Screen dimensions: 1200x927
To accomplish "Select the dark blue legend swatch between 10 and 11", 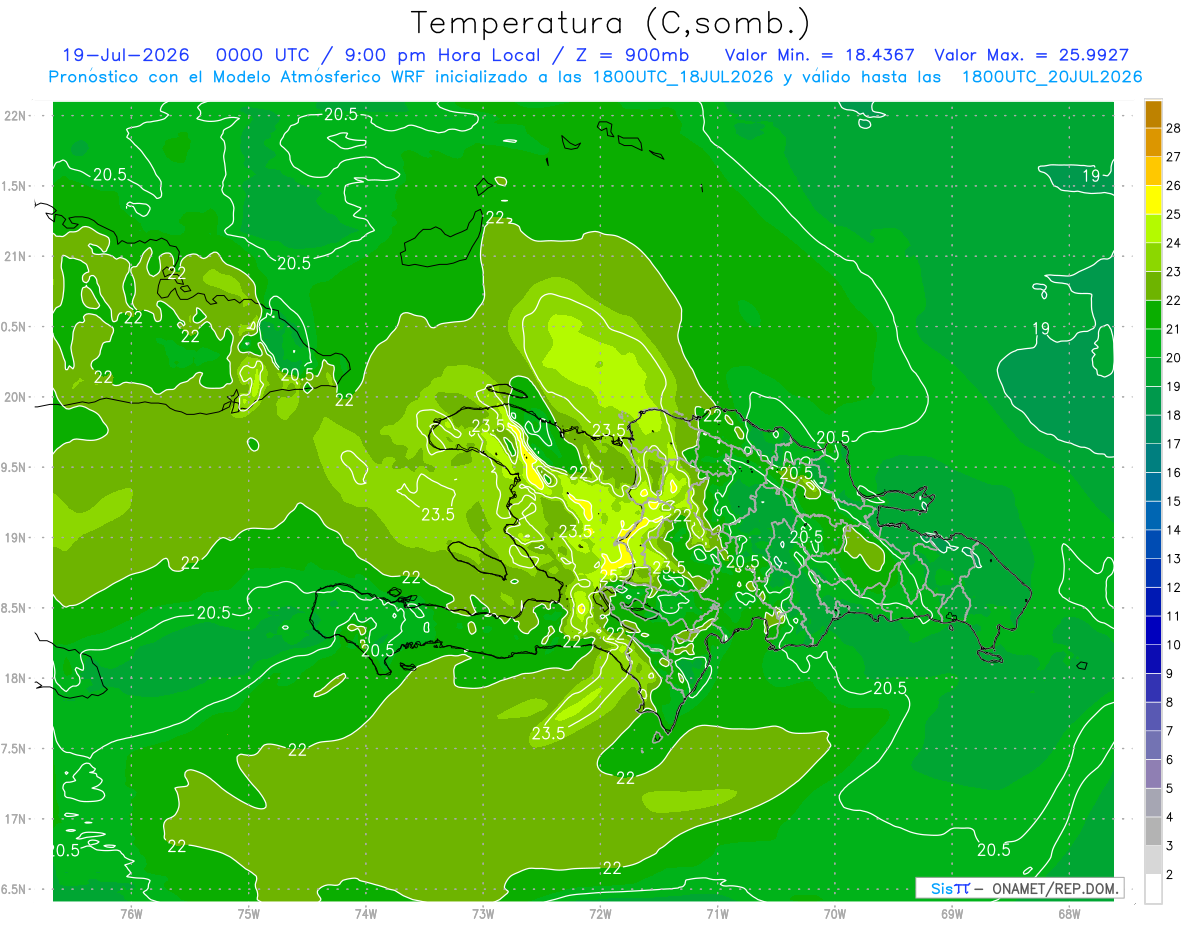I will point(1153,630).
